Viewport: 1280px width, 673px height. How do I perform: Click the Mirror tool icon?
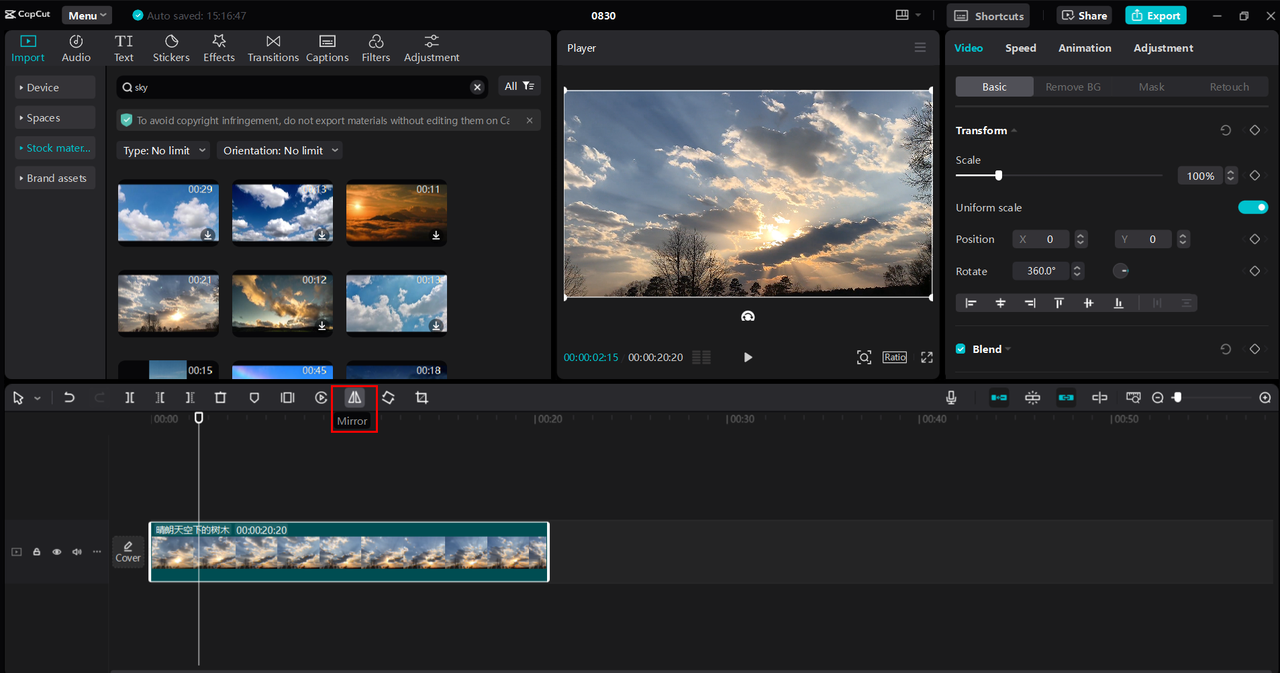[354, 397]
